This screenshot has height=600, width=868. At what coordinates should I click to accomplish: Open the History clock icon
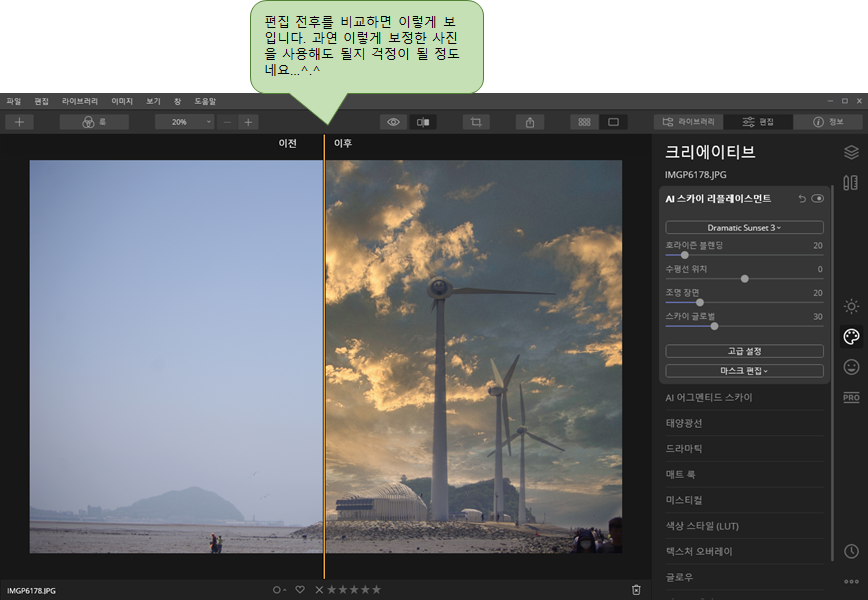pos(851,551)
